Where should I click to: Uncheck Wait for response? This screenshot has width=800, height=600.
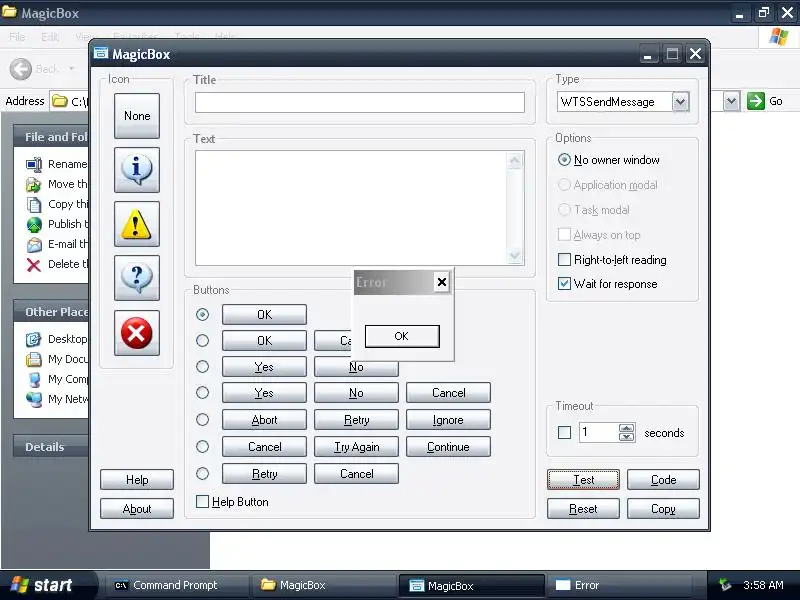click(x=564, y=284)
